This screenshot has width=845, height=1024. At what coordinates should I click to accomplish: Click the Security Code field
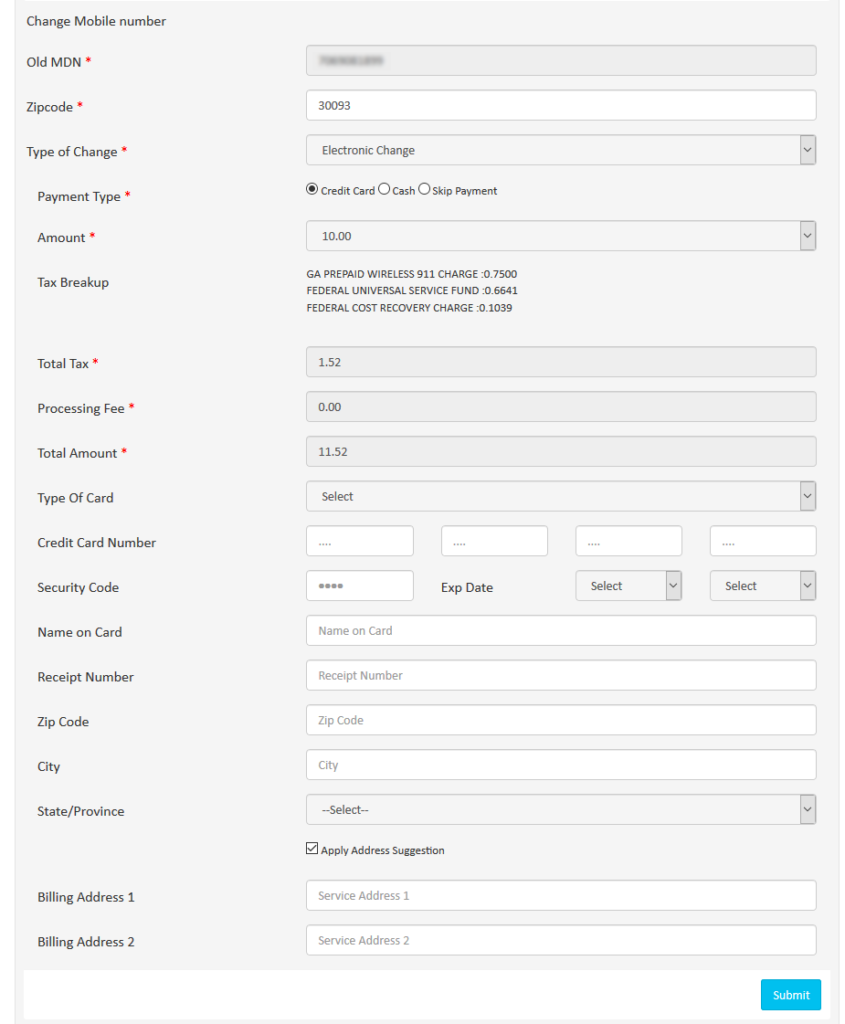pos(359,585)
